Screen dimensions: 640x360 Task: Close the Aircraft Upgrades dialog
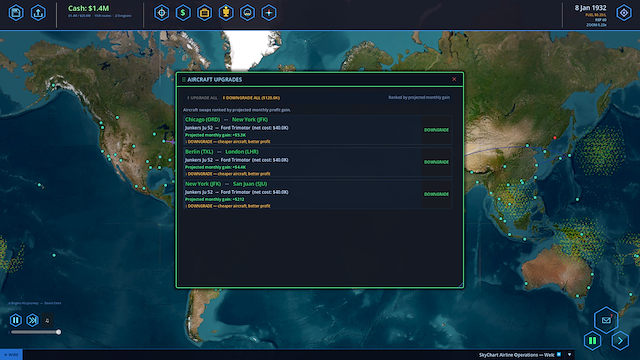point(454,79)
